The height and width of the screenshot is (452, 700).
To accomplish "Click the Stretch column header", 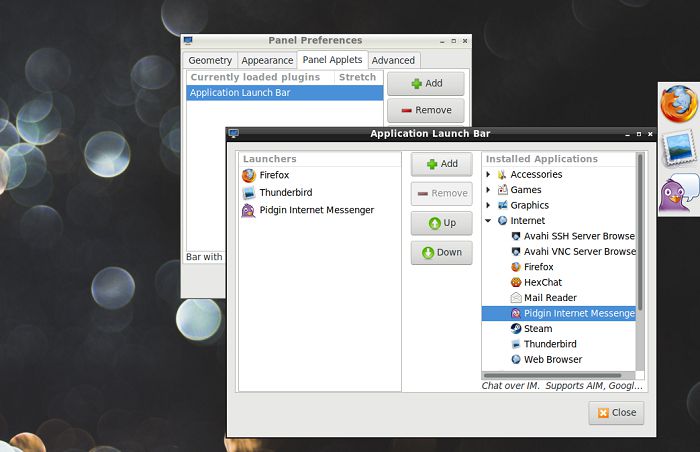I will 358,77.
